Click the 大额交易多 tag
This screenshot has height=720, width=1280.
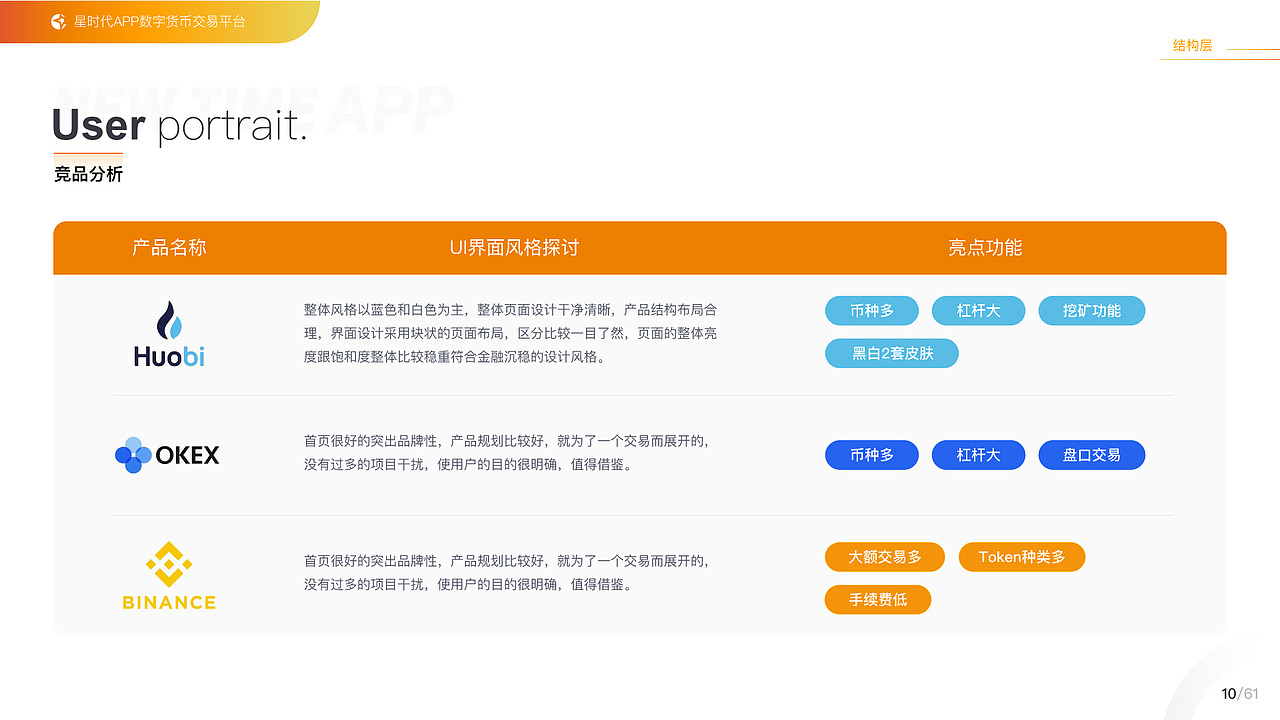pyautogui.click(x=885, y=557)
